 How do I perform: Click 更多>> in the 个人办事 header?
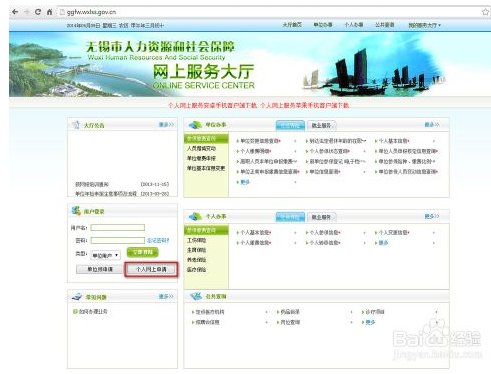point(432,217)
